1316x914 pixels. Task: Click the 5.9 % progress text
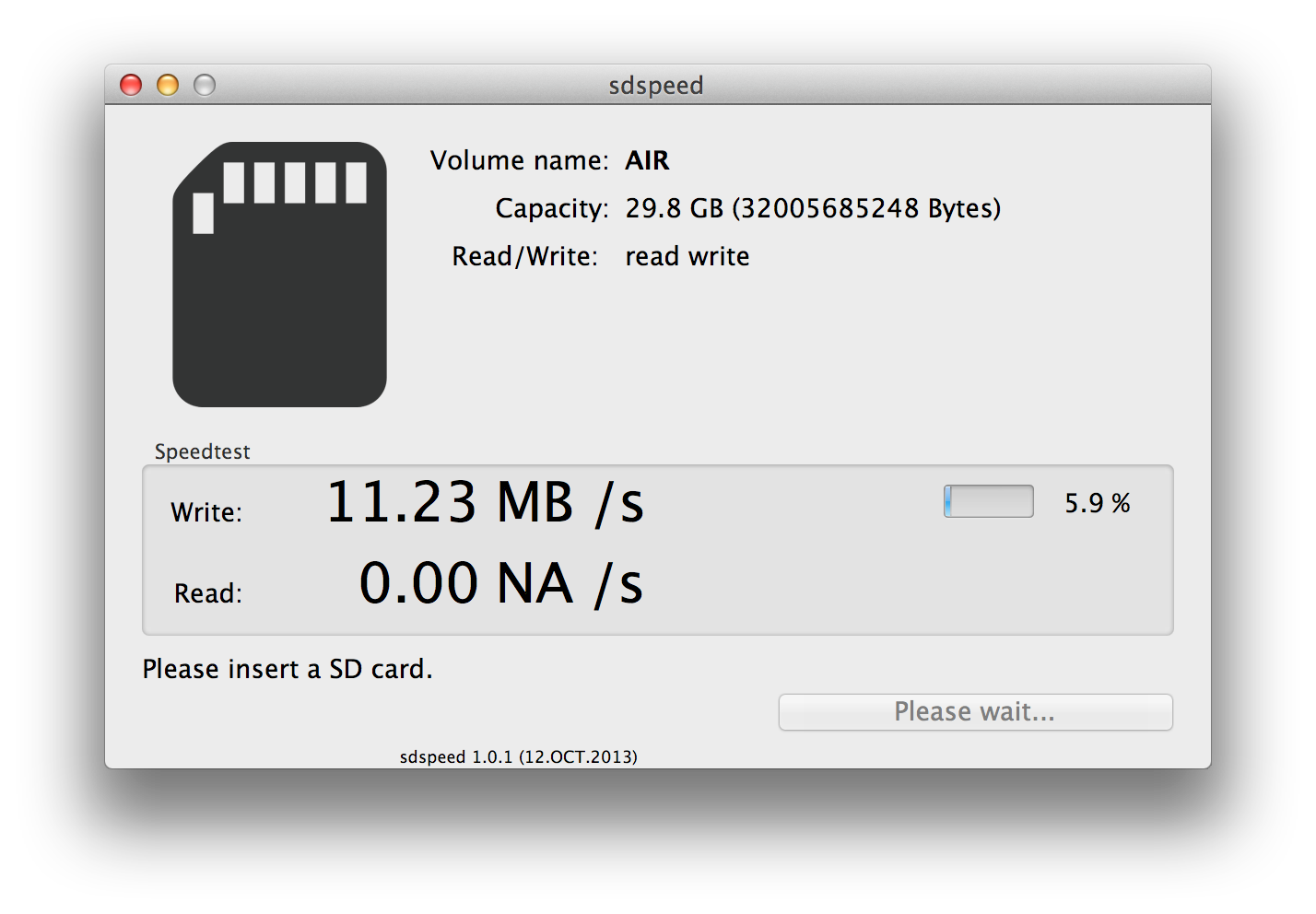click(x=1097, y=503)
